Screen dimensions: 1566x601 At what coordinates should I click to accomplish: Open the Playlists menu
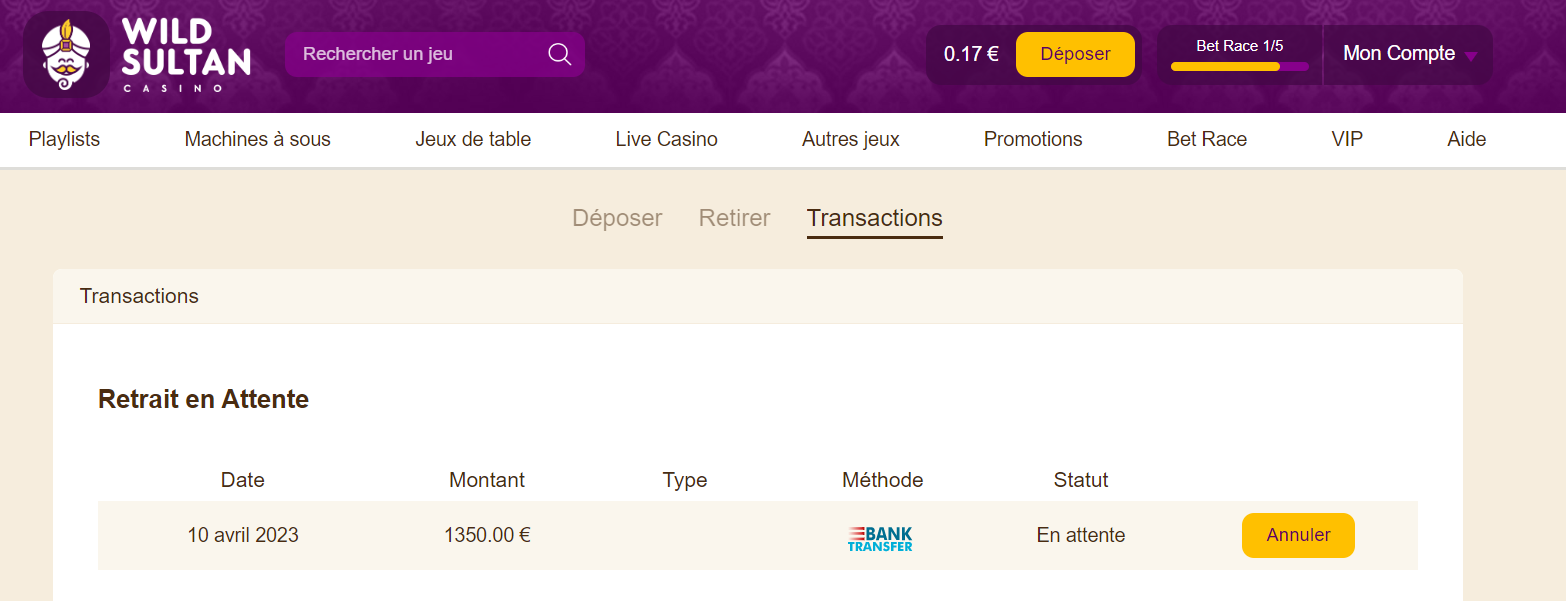coord(64,139)
